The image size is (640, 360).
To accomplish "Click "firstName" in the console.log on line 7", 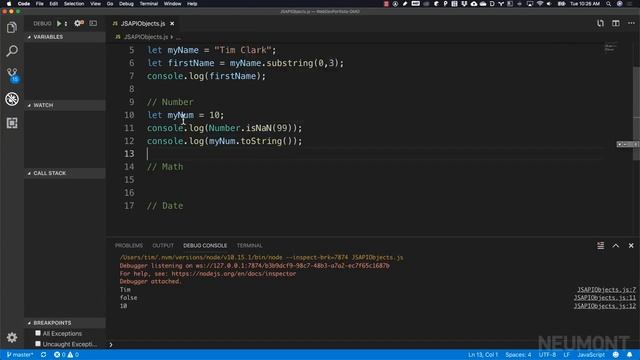I will 233,76.
